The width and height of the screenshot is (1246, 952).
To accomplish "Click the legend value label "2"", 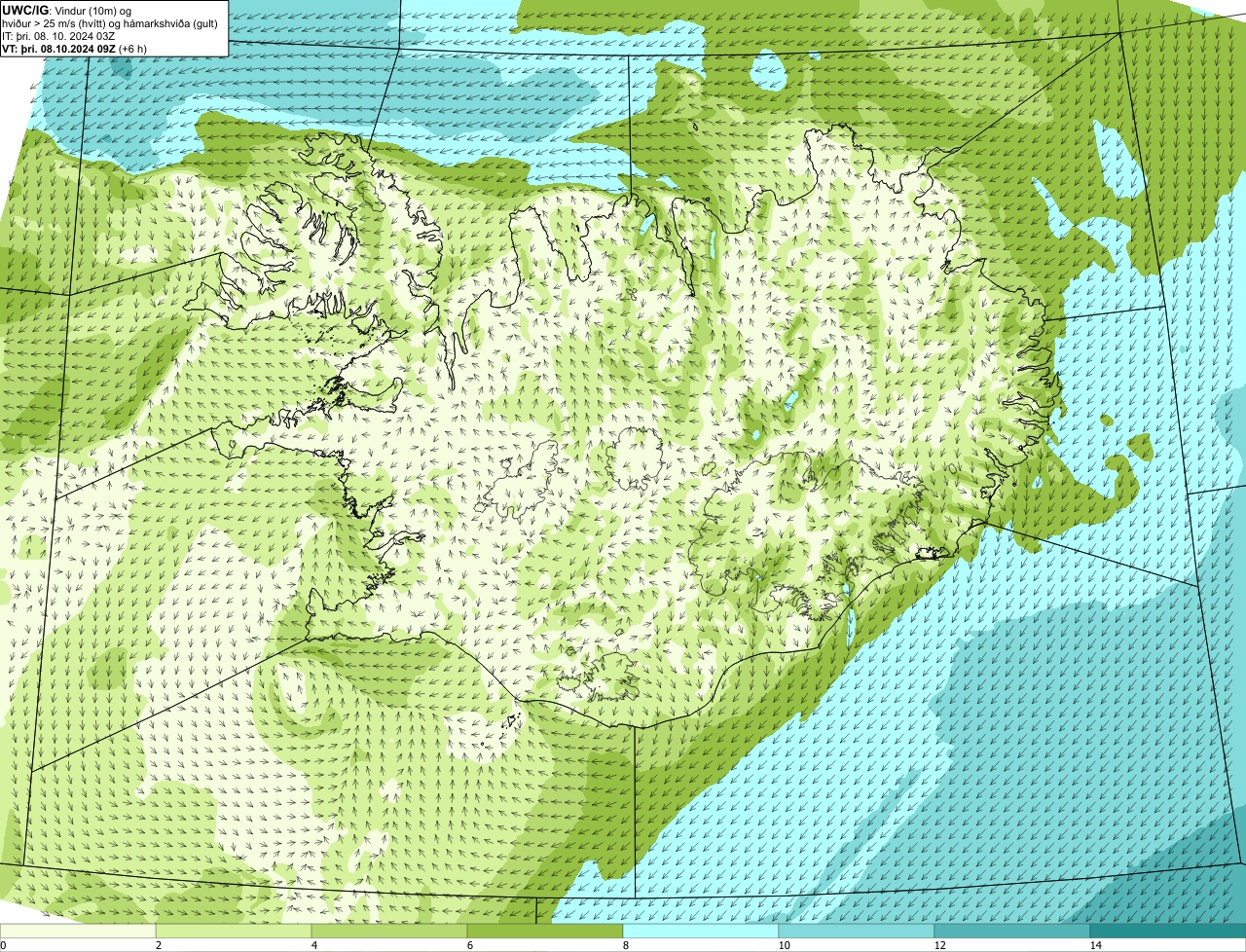I will (158, 945).
